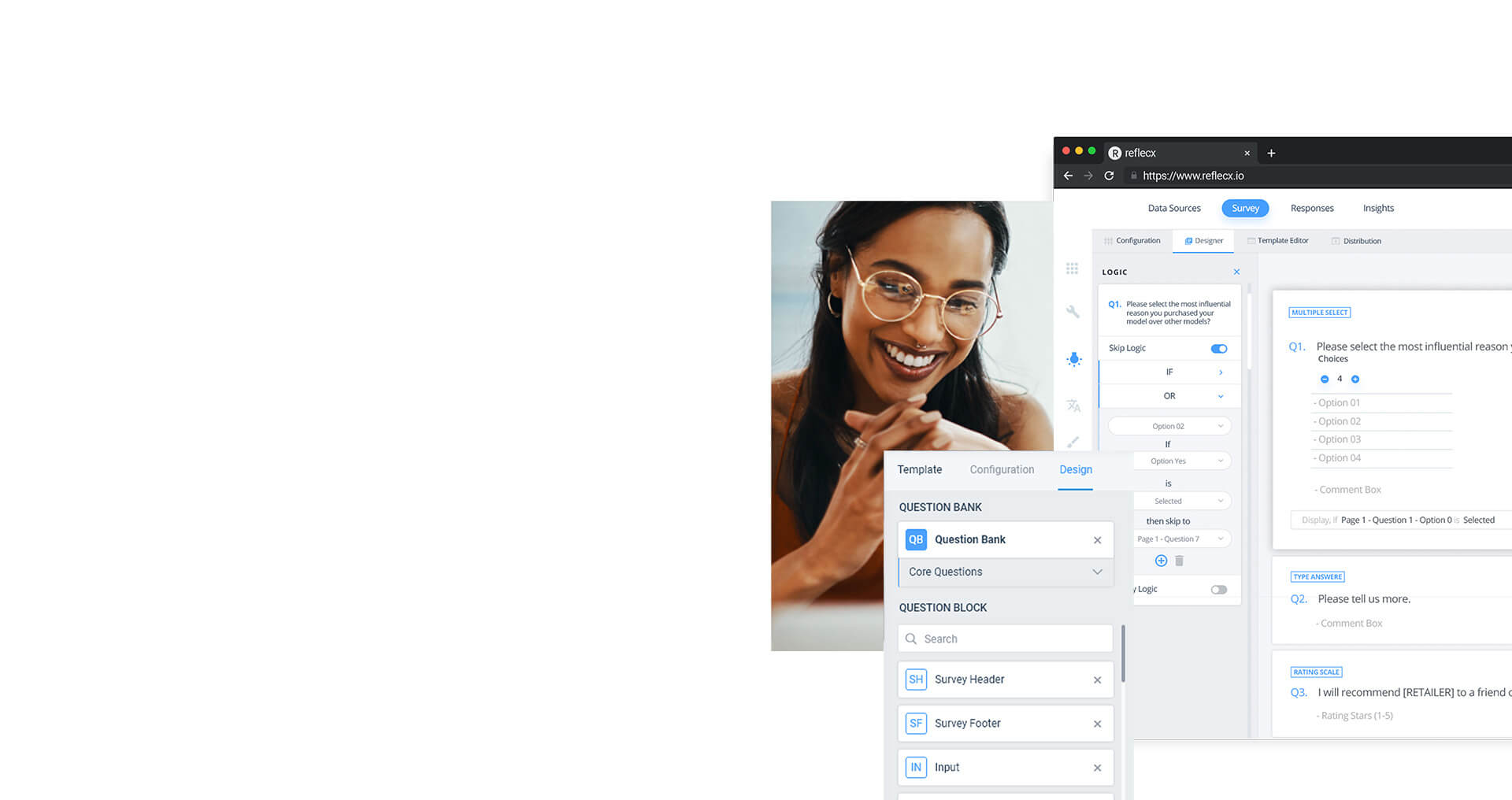Click the SF Survey Footer icon

pyautogui.click(x=916, y=723)
